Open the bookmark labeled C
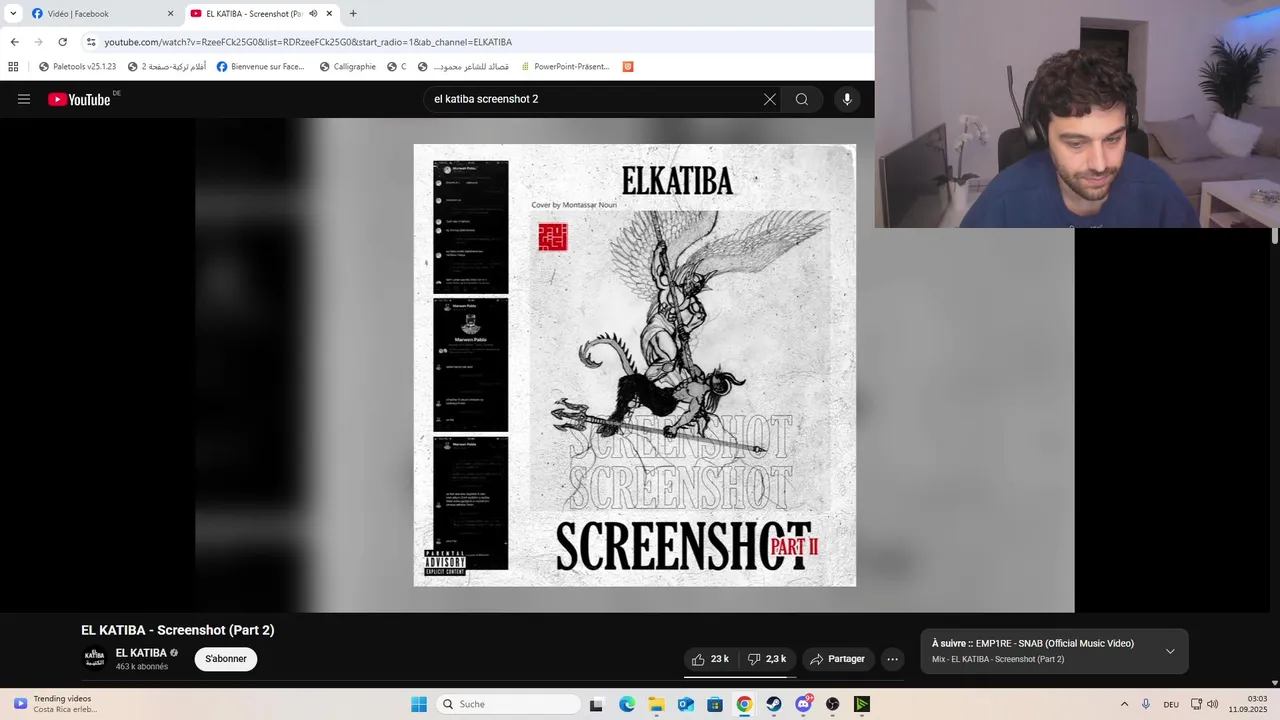Screen dimensions: 1280x720 coord(397,67)
